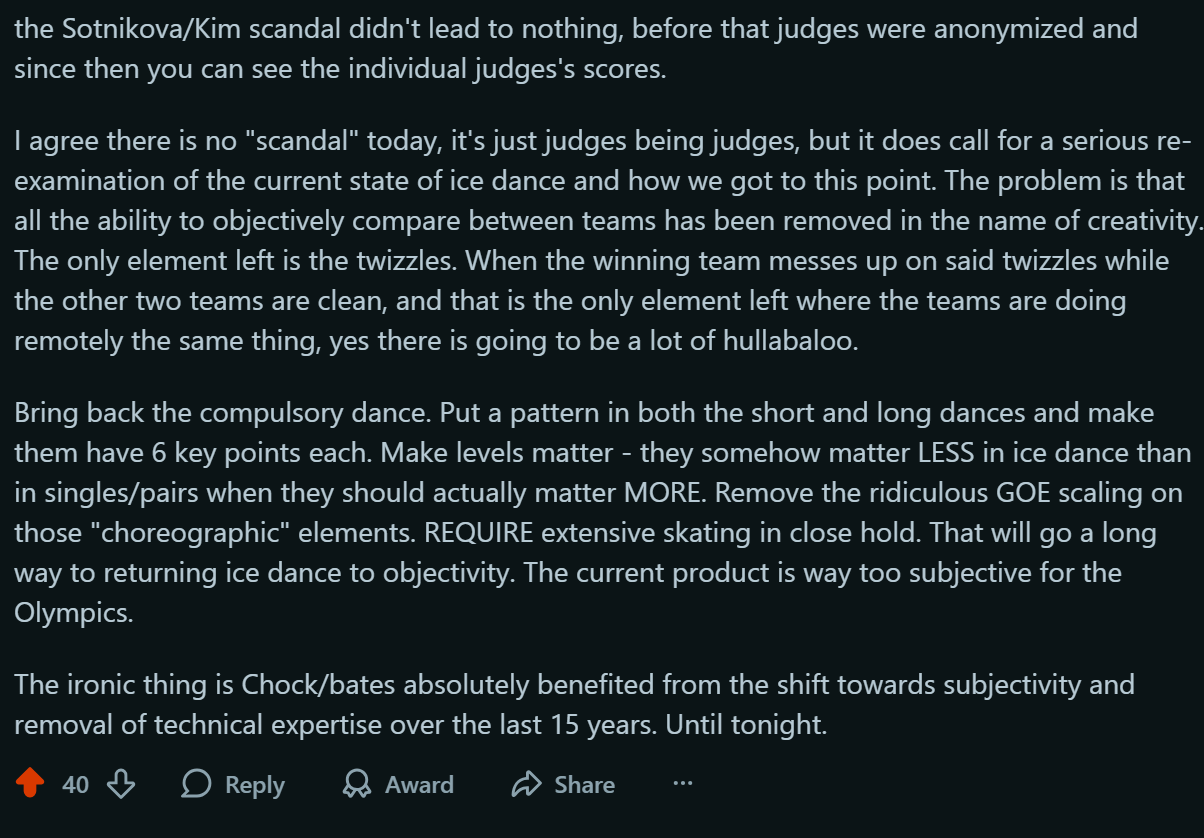
Task: Click the paragraph starting "the Sotnikova/Kim scandal"
Action: 575,49
